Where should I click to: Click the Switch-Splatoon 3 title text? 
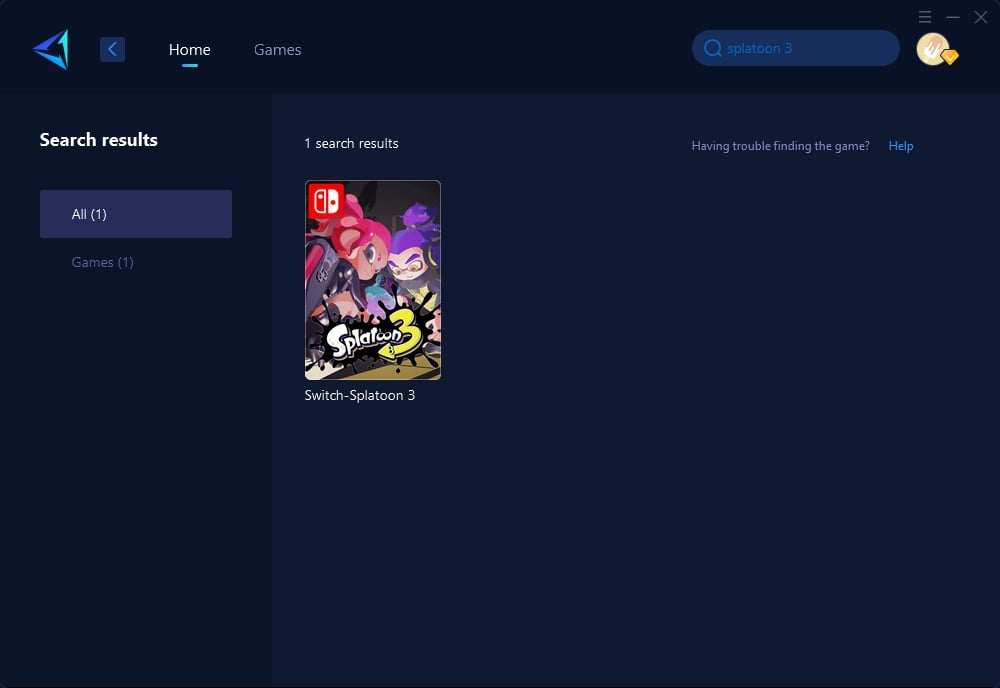[x=360, y=395]
